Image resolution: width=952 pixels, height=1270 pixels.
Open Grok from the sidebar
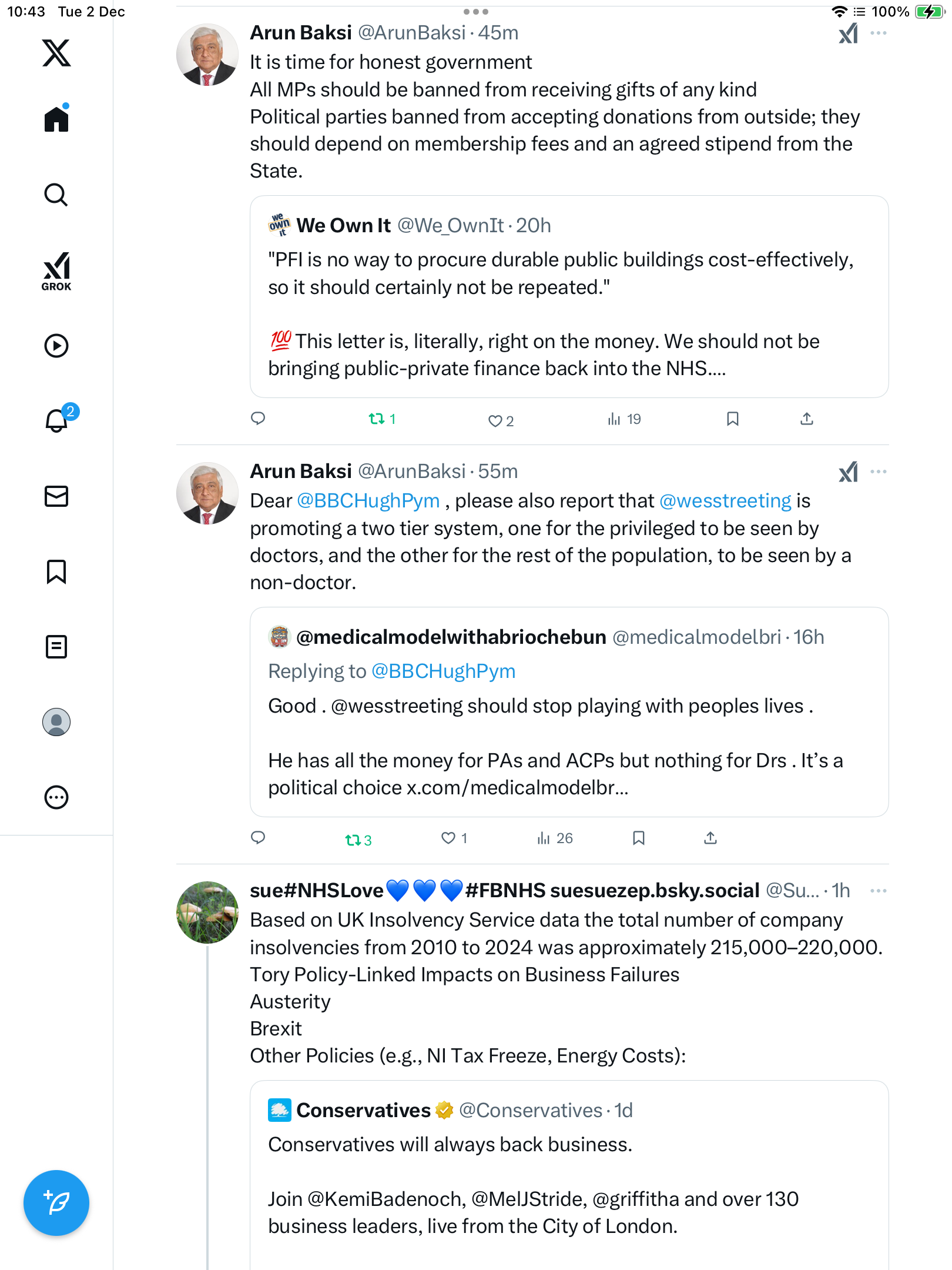pyautogui.click(x=56, y=271)
